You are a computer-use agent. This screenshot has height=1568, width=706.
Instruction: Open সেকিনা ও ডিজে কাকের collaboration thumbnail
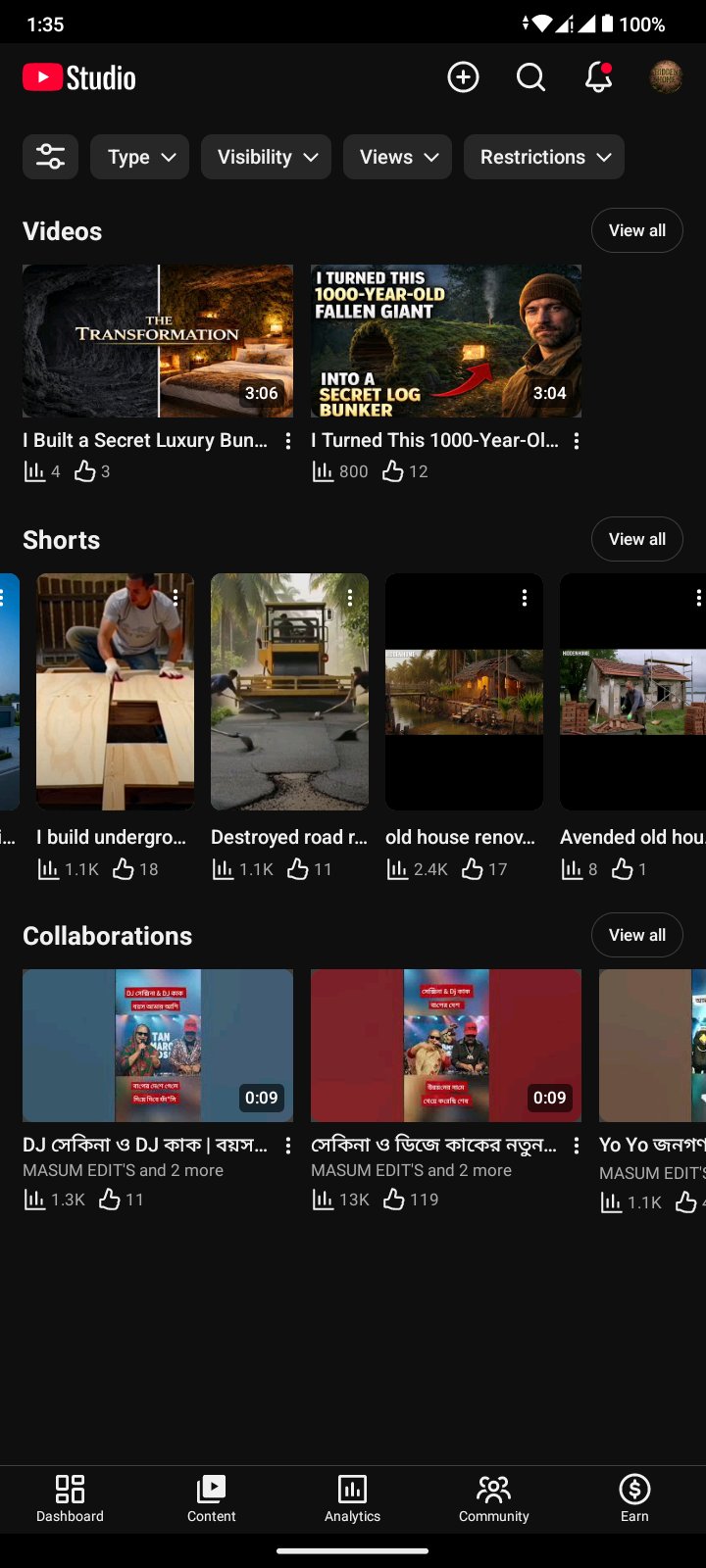coord(446,1046)
